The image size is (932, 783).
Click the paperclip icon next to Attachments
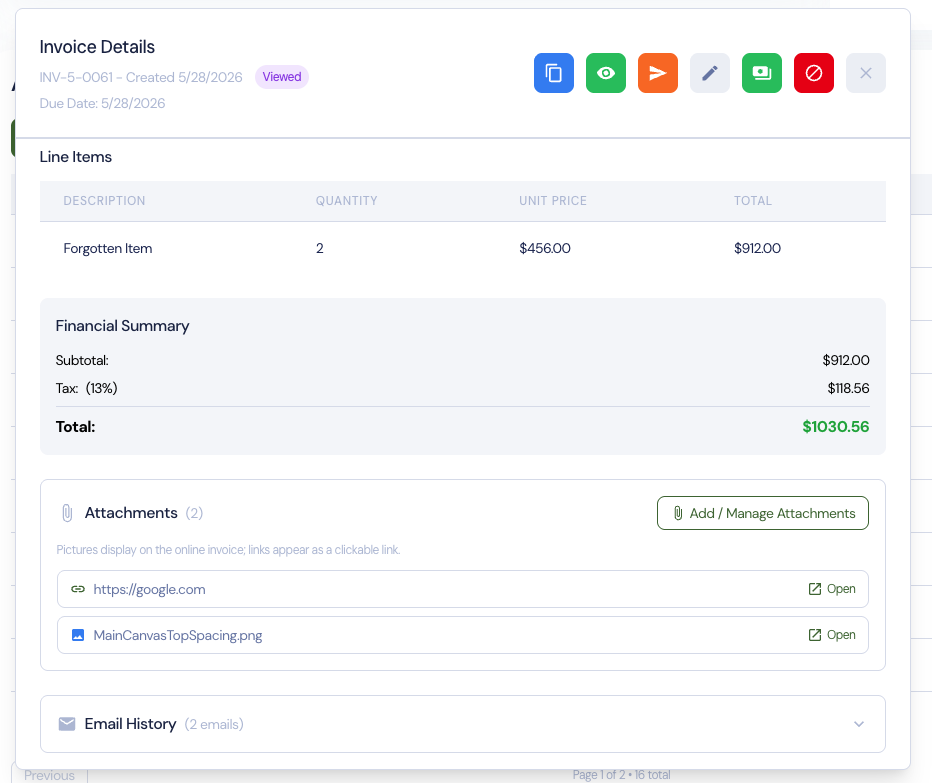point(67,513)
